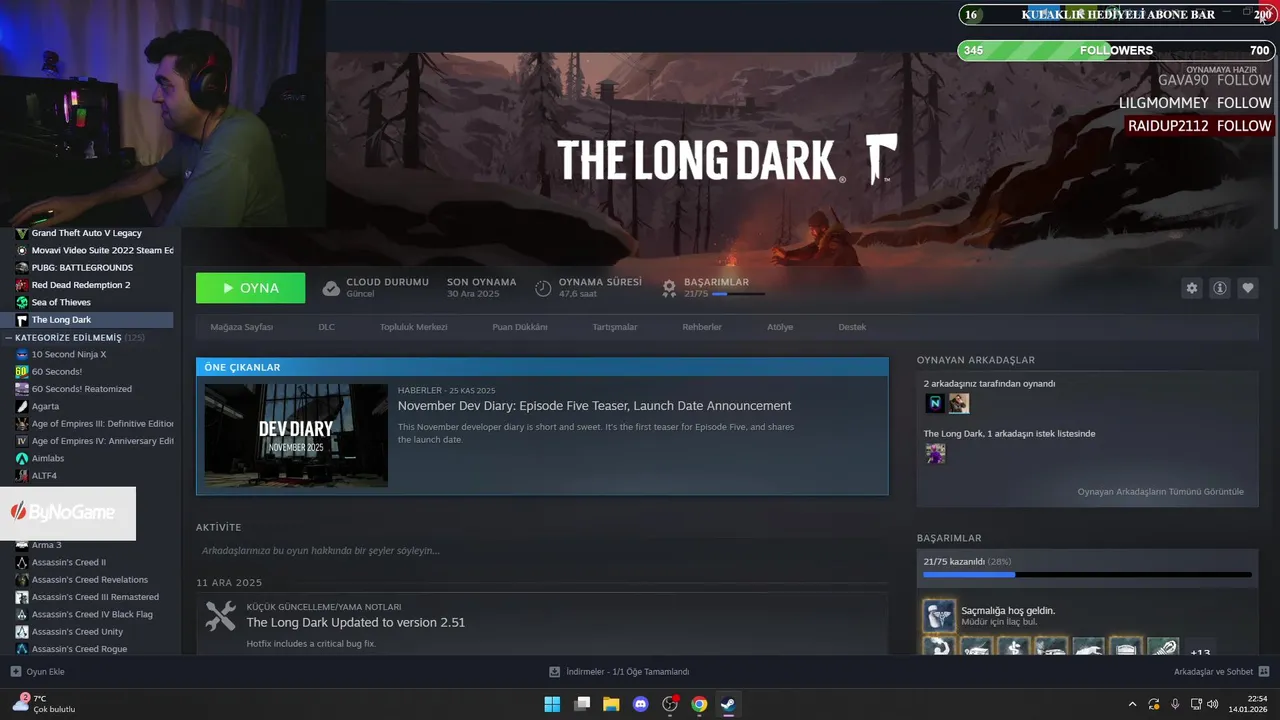
Task: Click the green OYNA play button
Action: tap(250, 288)
